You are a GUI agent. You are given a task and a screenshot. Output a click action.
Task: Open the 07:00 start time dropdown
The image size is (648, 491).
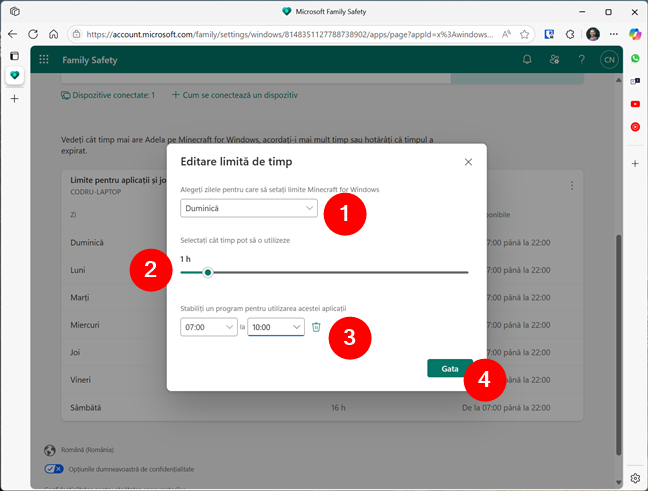tap(209, 327)
